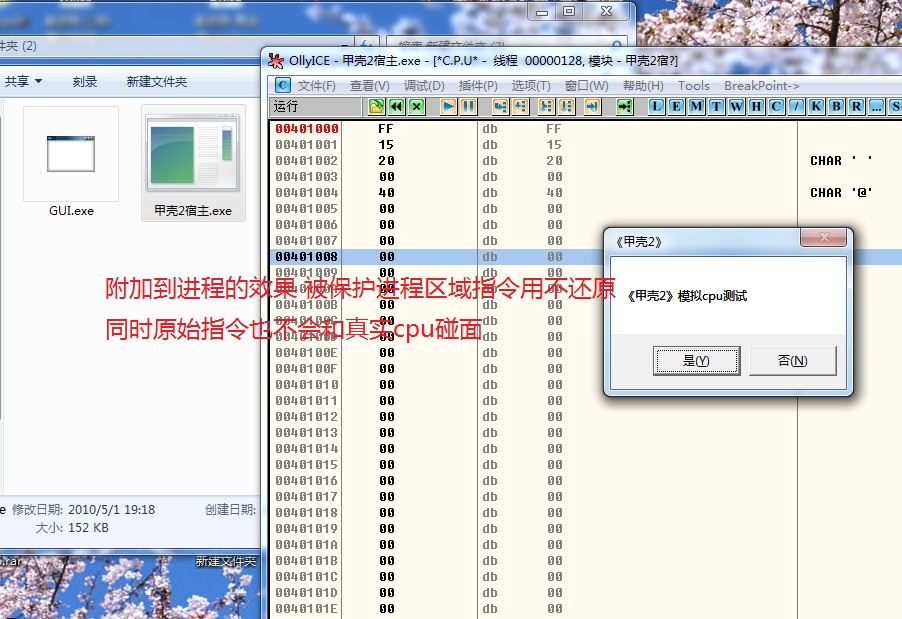Show CPU window with C toolbar button

point(777,106)
